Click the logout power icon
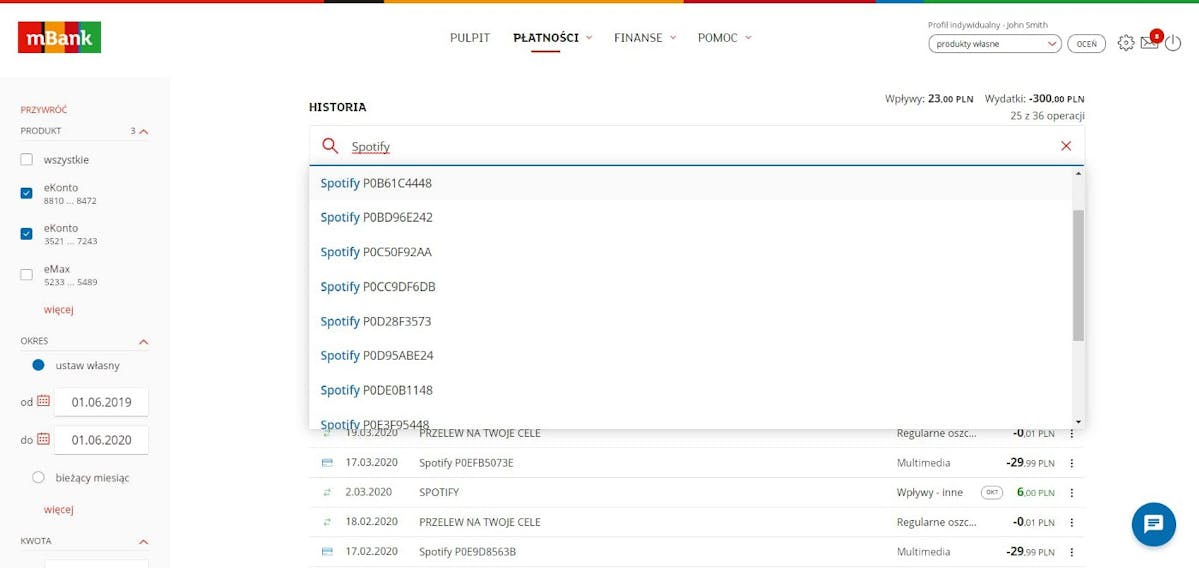This screenshot has width=1199, height=568. (1173, 43)
